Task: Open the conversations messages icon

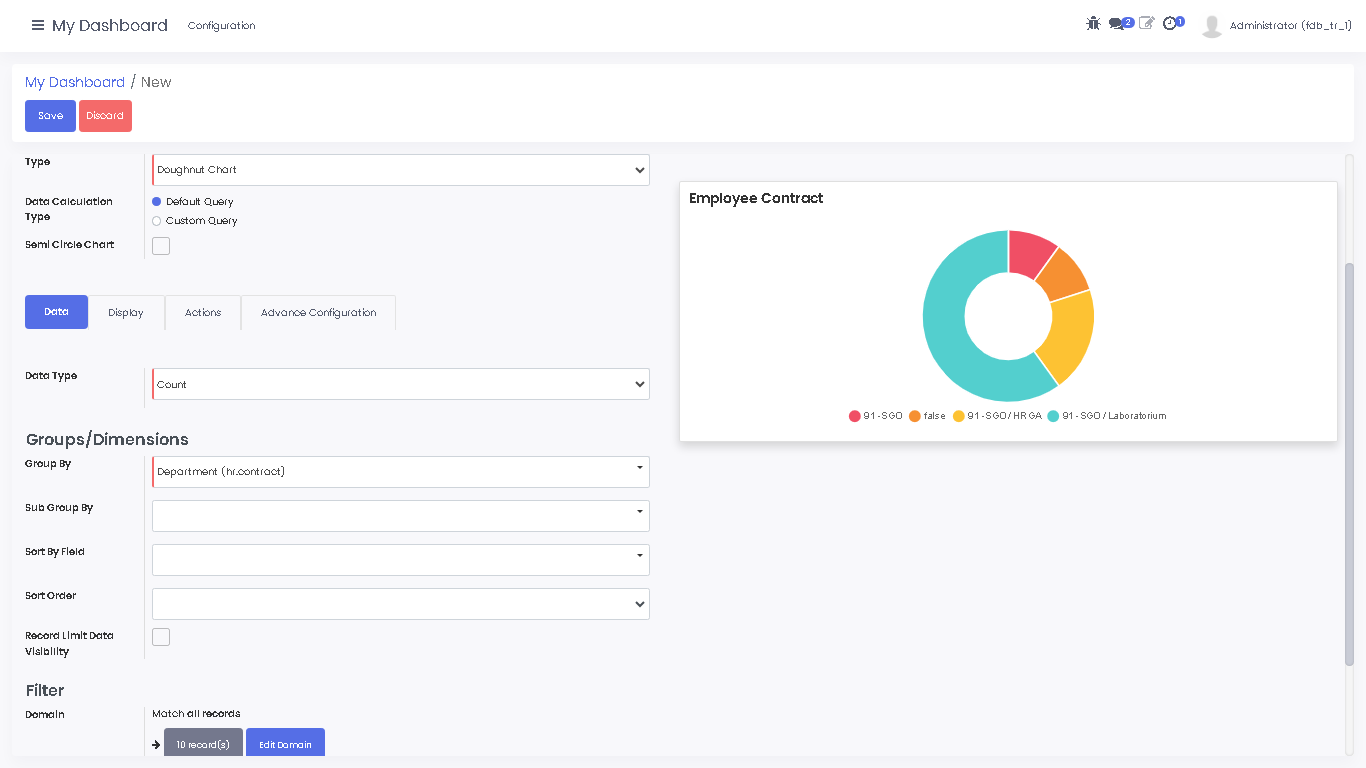Action: (1117, 24)
